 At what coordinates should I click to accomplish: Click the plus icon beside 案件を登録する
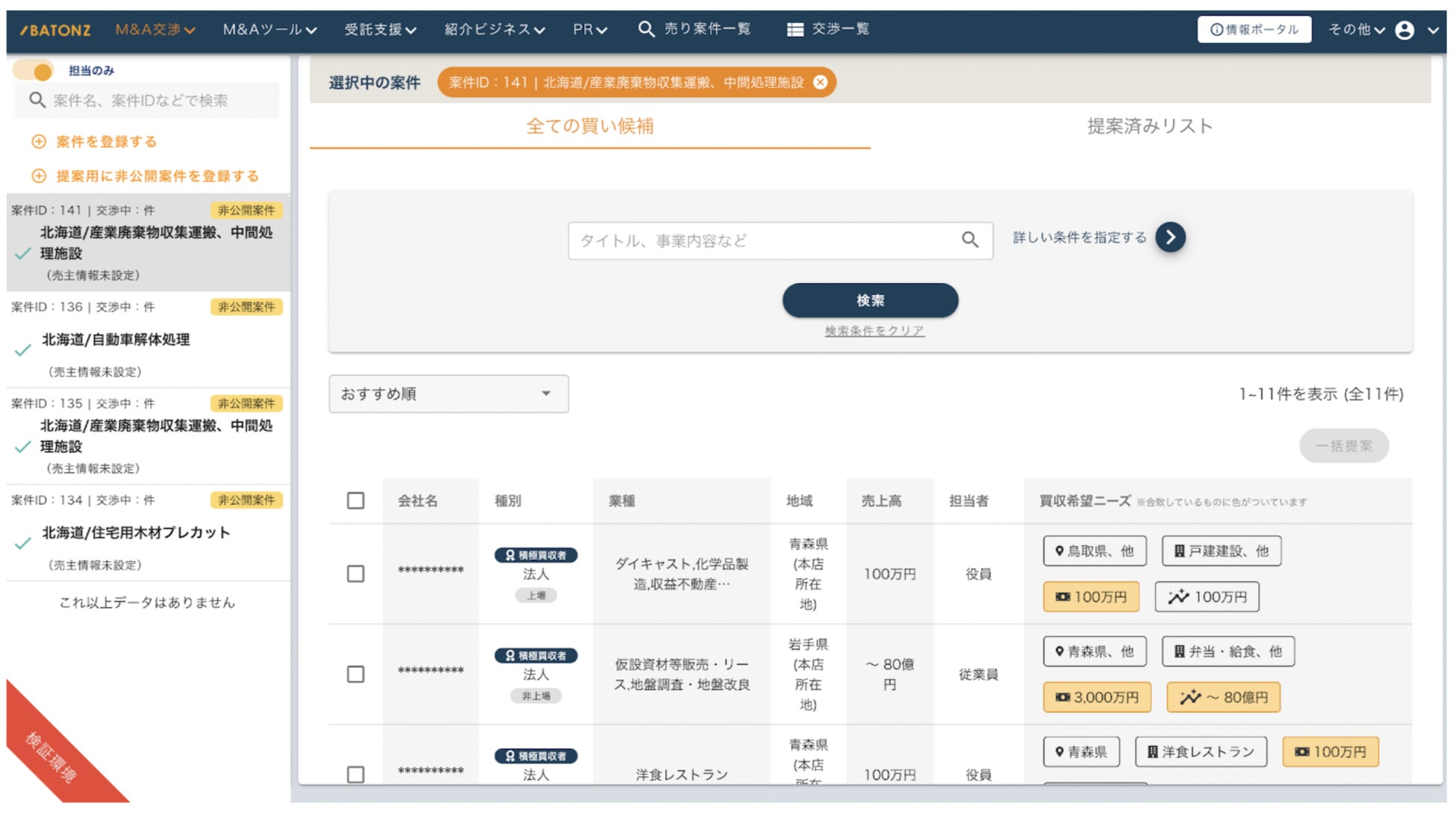39,142
